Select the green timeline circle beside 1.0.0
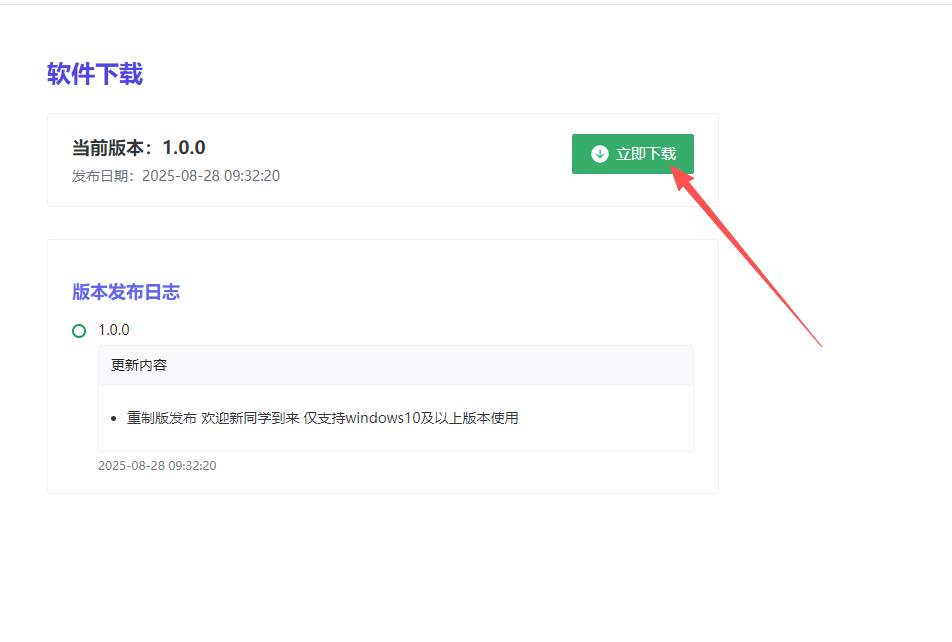Screen dimensions: 952x642 tap(79, 331)
